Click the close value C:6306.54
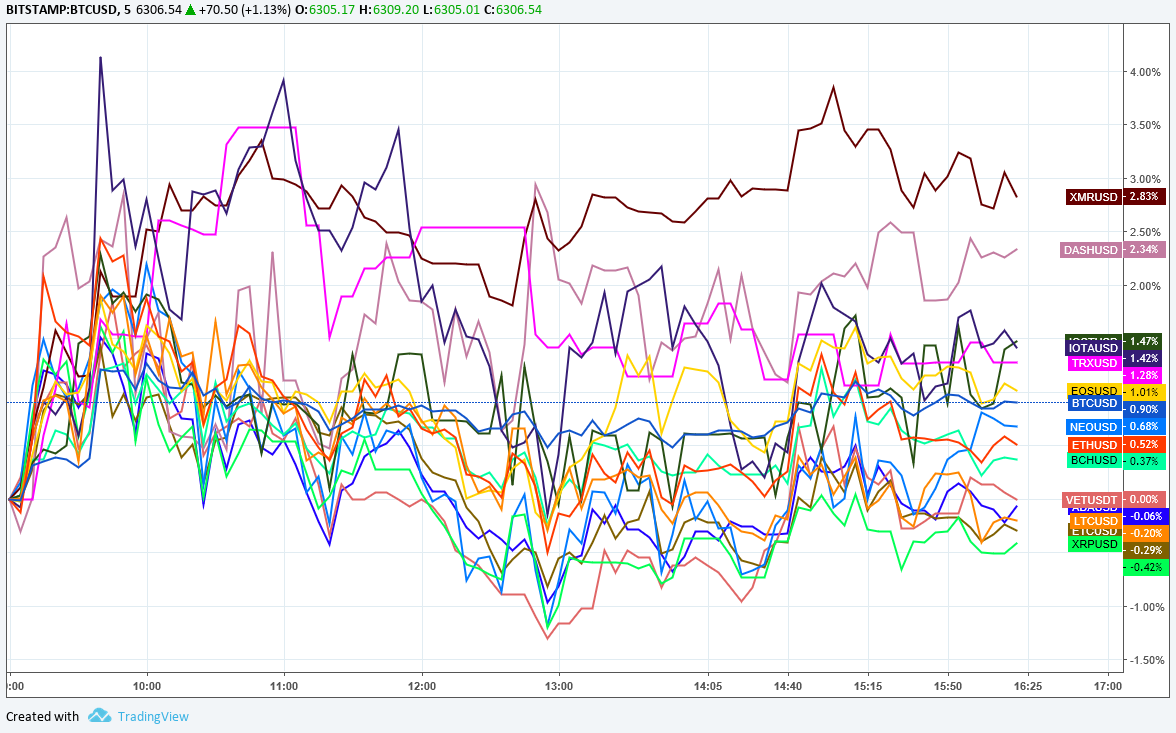1176x733 pixels. pyautogui.click(x=512, y=10)
